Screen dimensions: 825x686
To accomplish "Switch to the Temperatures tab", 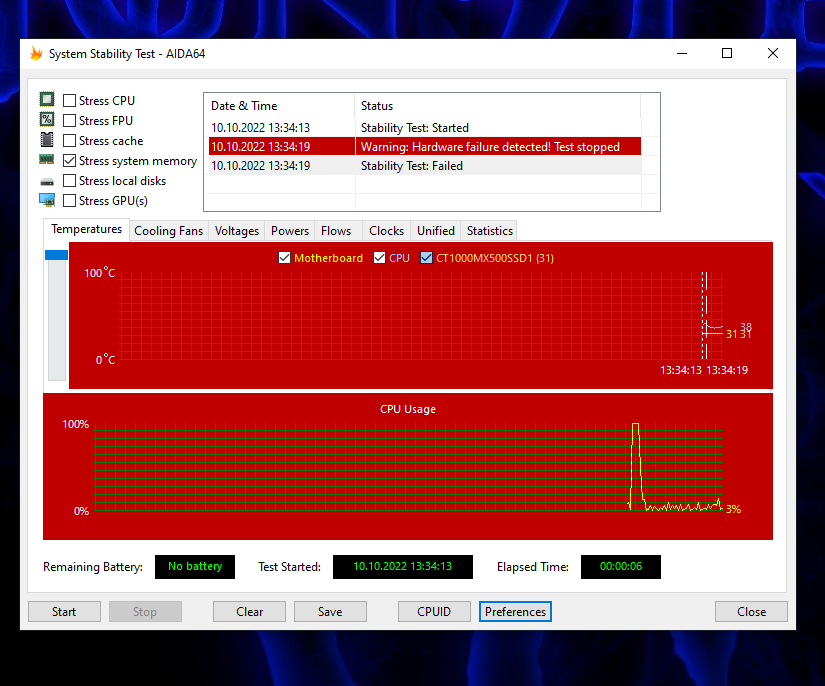I will [86, 229].
